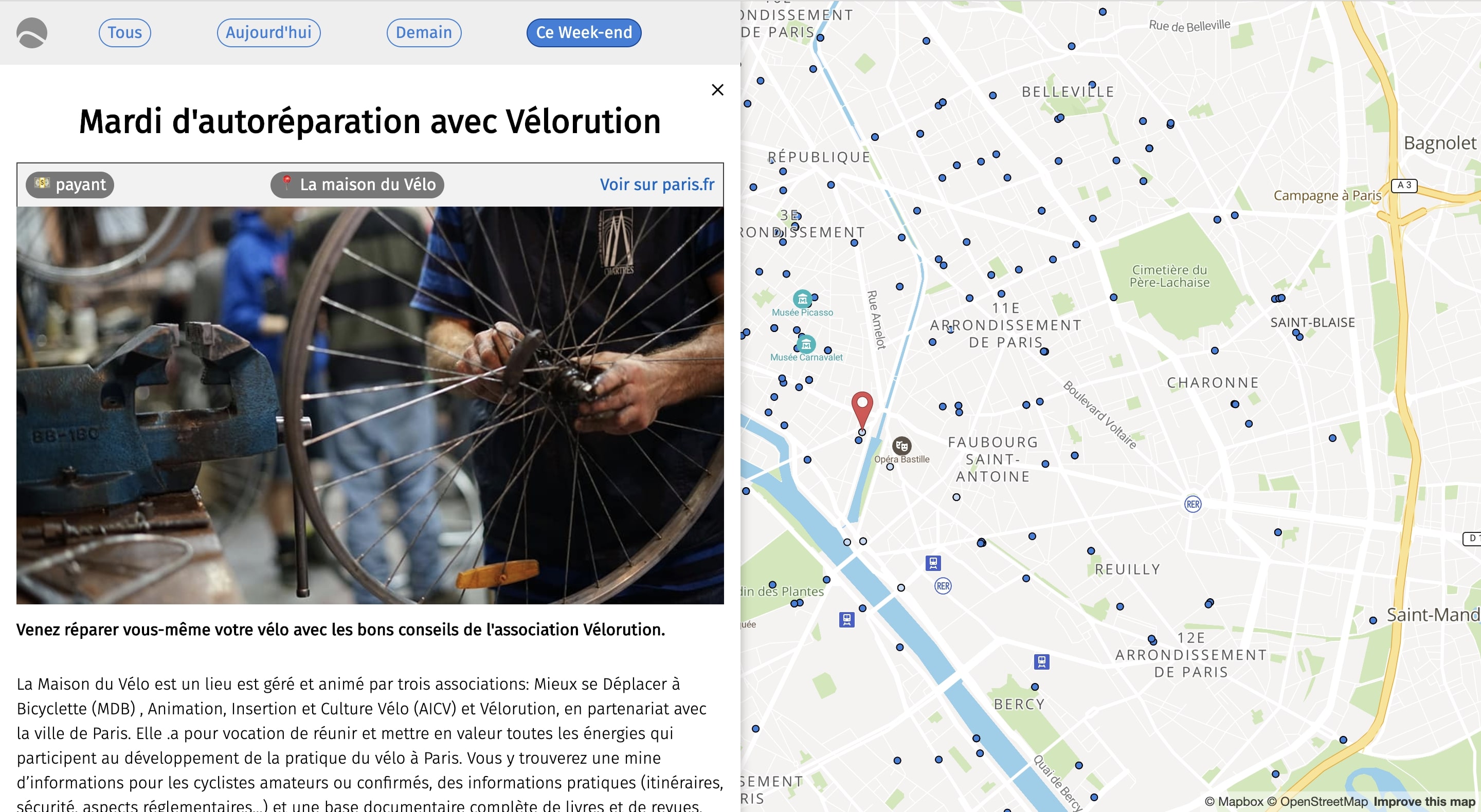Click La maison du Vélo location tag
The width and height of the screenshot is (1481, 812).
click(357, 184)
